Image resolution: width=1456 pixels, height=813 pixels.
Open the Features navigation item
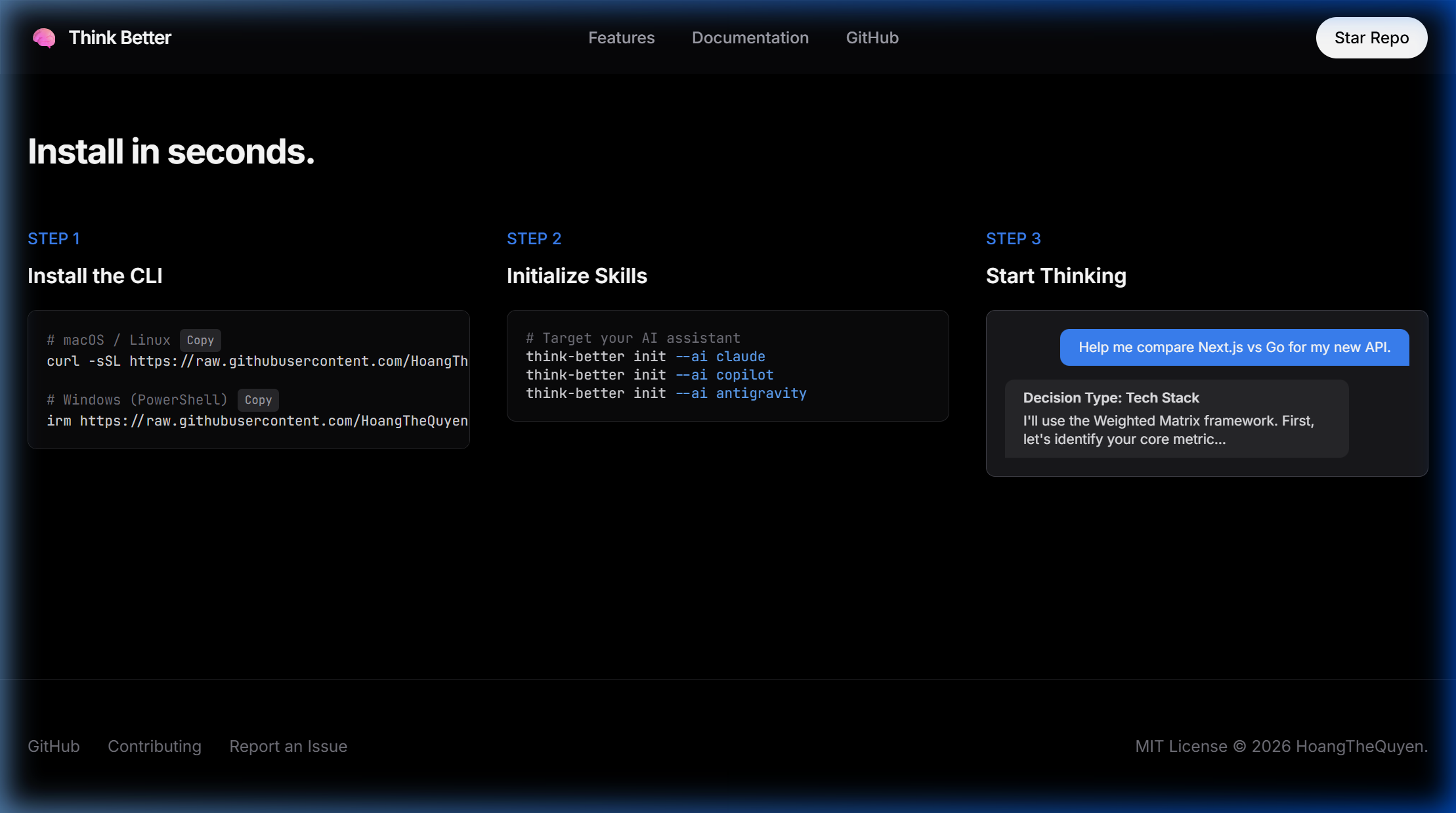coord(620,38)
